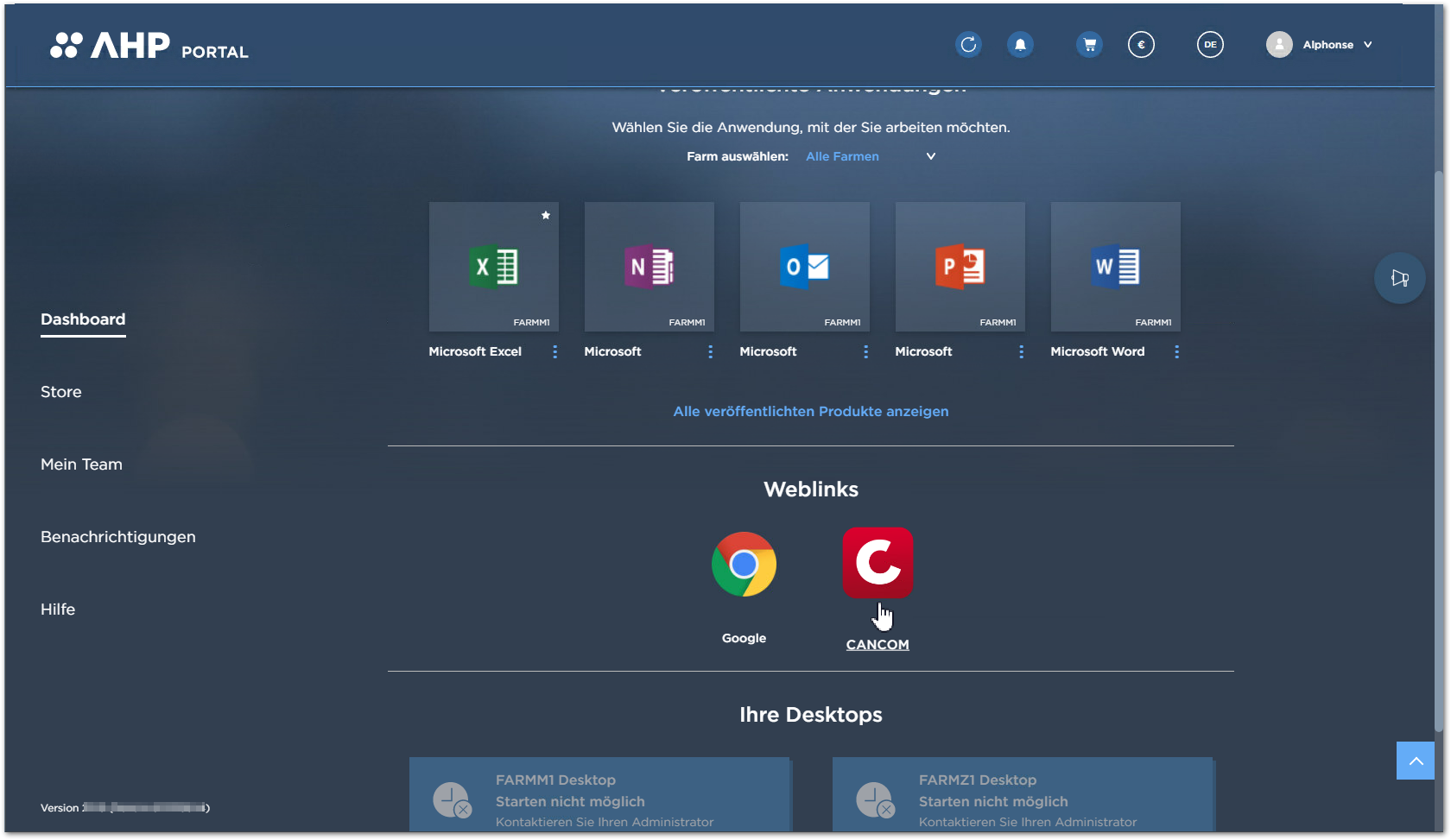Screen dimensions: 1451x840
Task: Launch Microsoft Excel tile
Action: (x=494, y=267)
